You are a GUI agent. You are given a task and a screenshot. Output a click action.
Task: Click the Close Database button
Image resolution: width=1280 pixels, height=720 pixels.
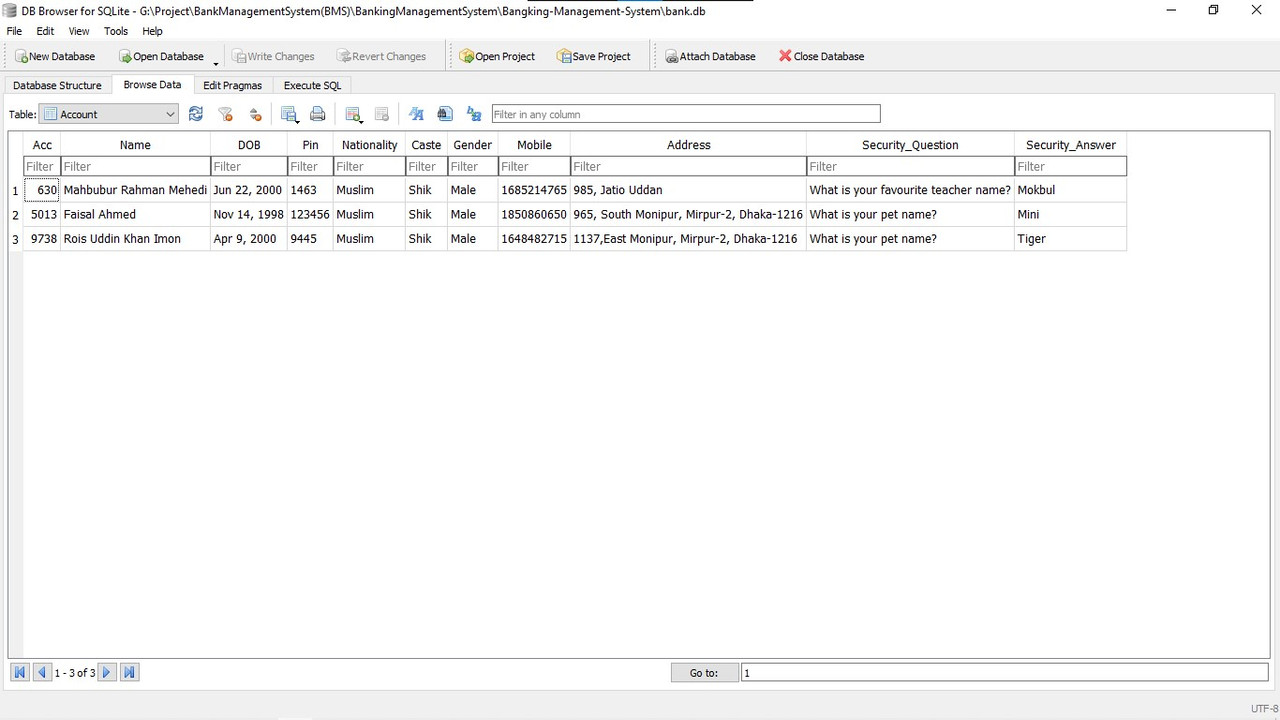pyautogui.click(x=821, y=57)
